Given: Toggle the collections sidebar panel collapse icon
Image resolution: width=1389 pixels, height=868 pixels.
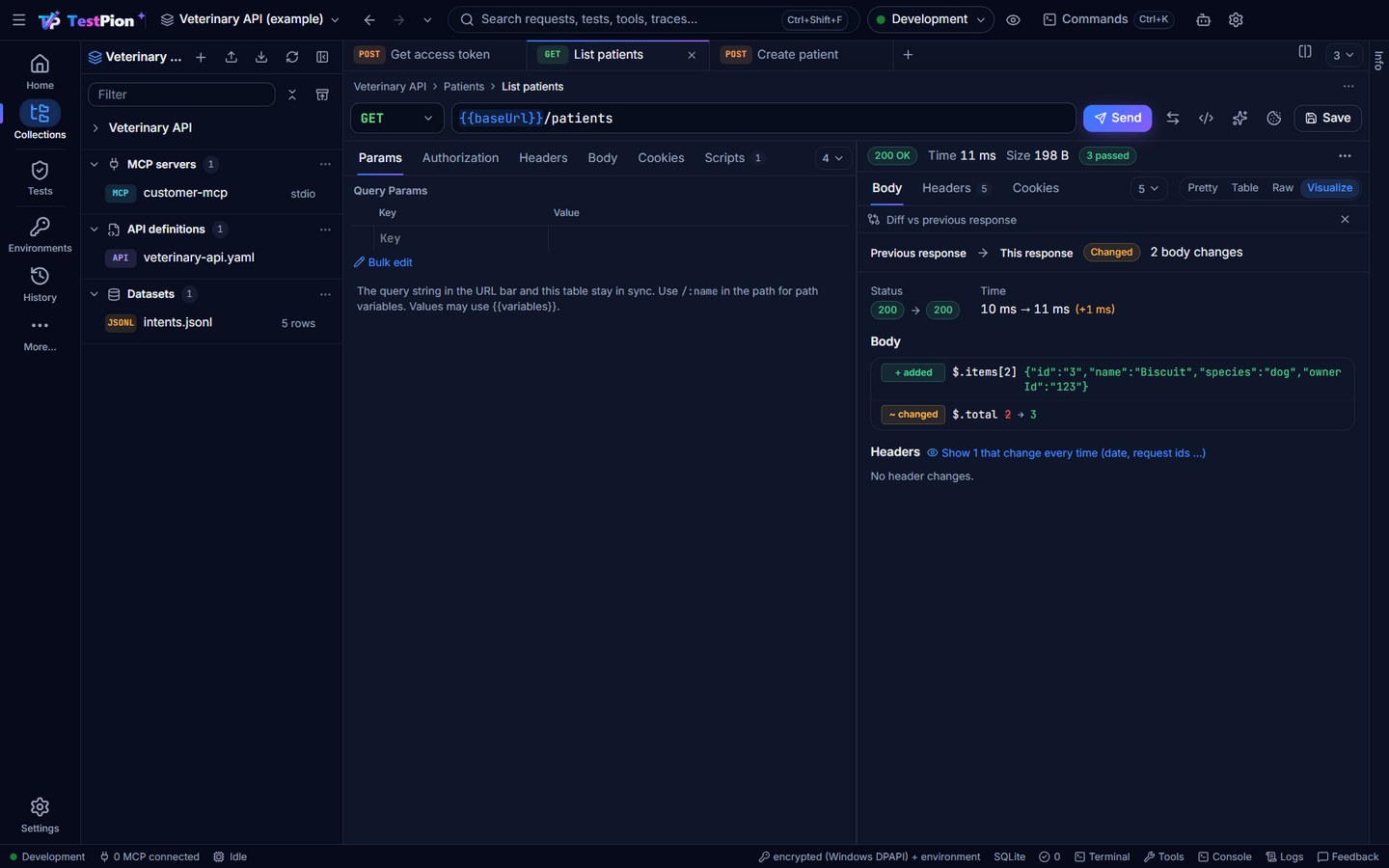Looking at the screenshot, I should click(x=322, y=57).
